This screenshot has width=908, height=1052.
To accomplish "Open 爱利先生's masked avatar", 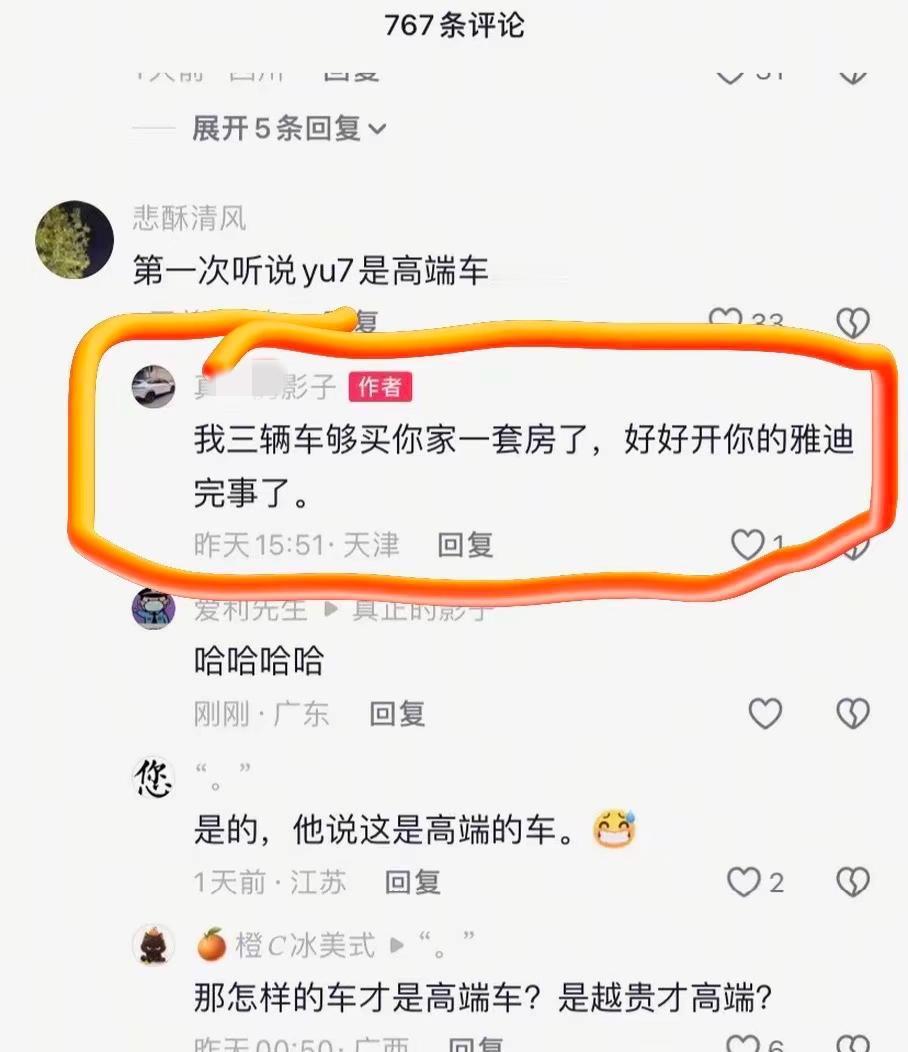I will [x=154, y=608].
